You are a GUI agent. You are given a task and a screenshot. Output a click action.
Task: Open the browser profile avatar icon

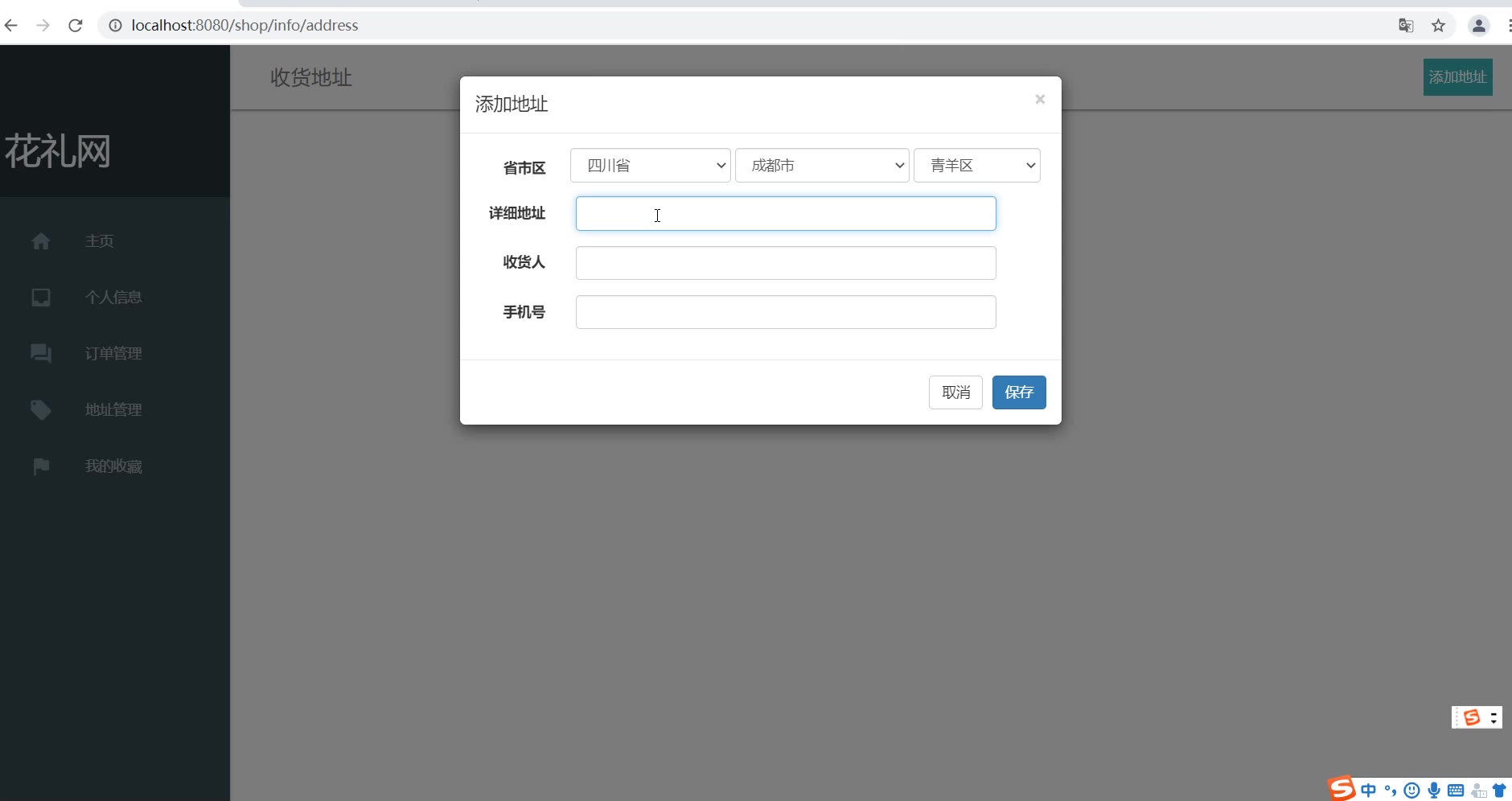pos(1479,26)
